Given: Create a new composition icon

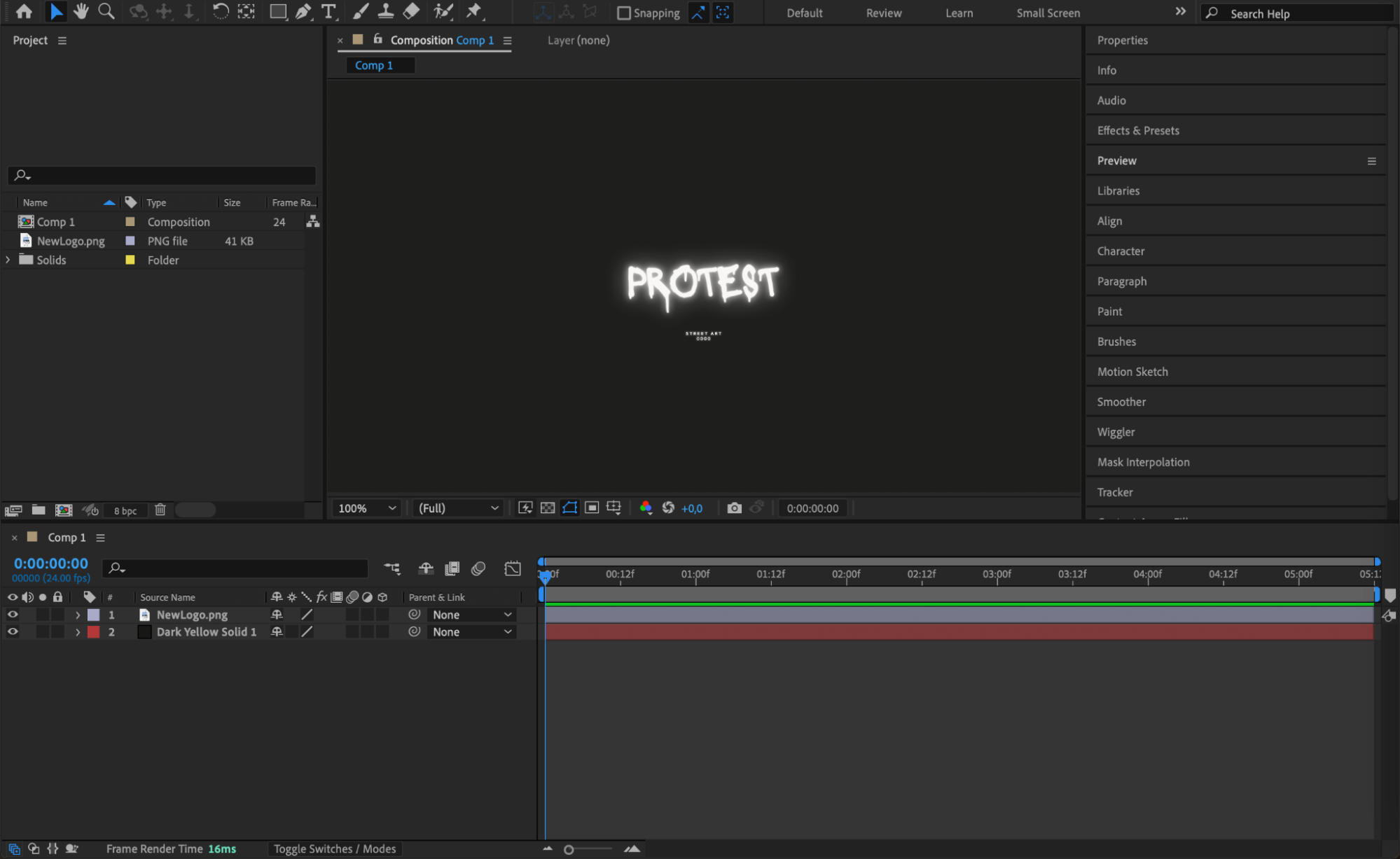Looking at the screenshot, I should point(64,510).
